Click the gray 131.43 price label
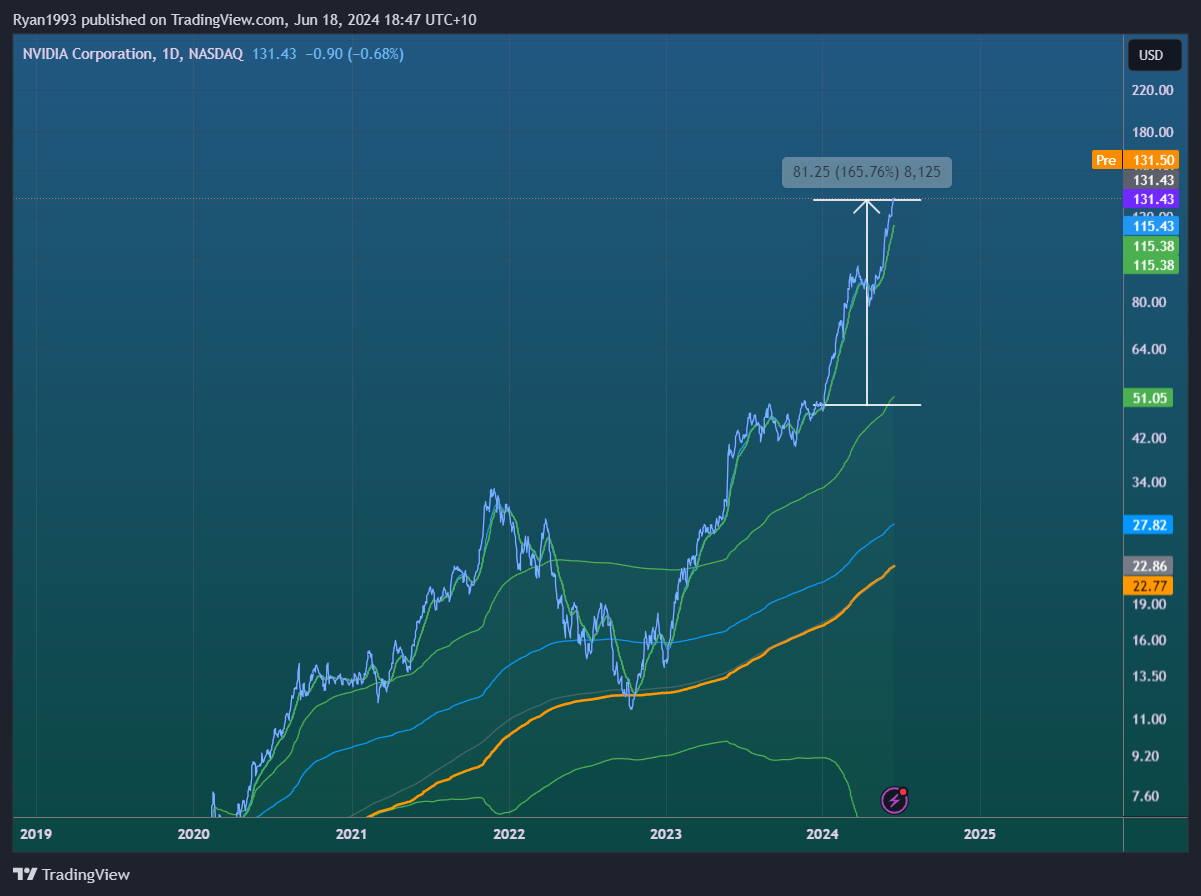Screen dimensions: 1201x896 click(x=1151, y=180)
